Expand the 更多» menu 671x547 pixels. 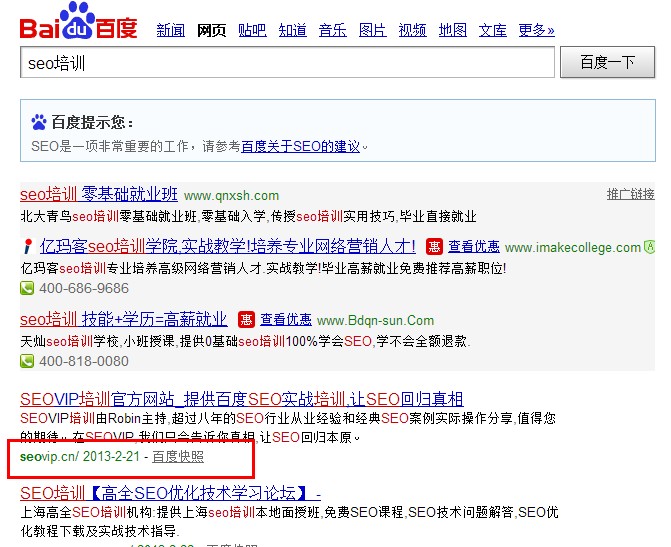point(537,30)
